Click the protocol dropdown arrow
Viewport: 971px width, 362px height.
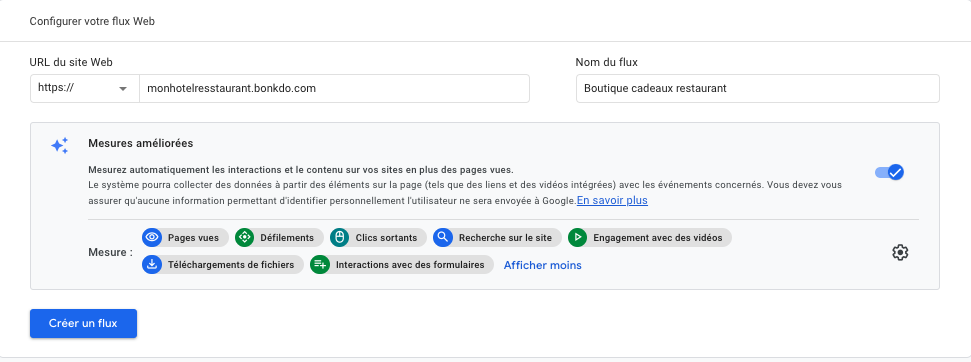[123, 89]
